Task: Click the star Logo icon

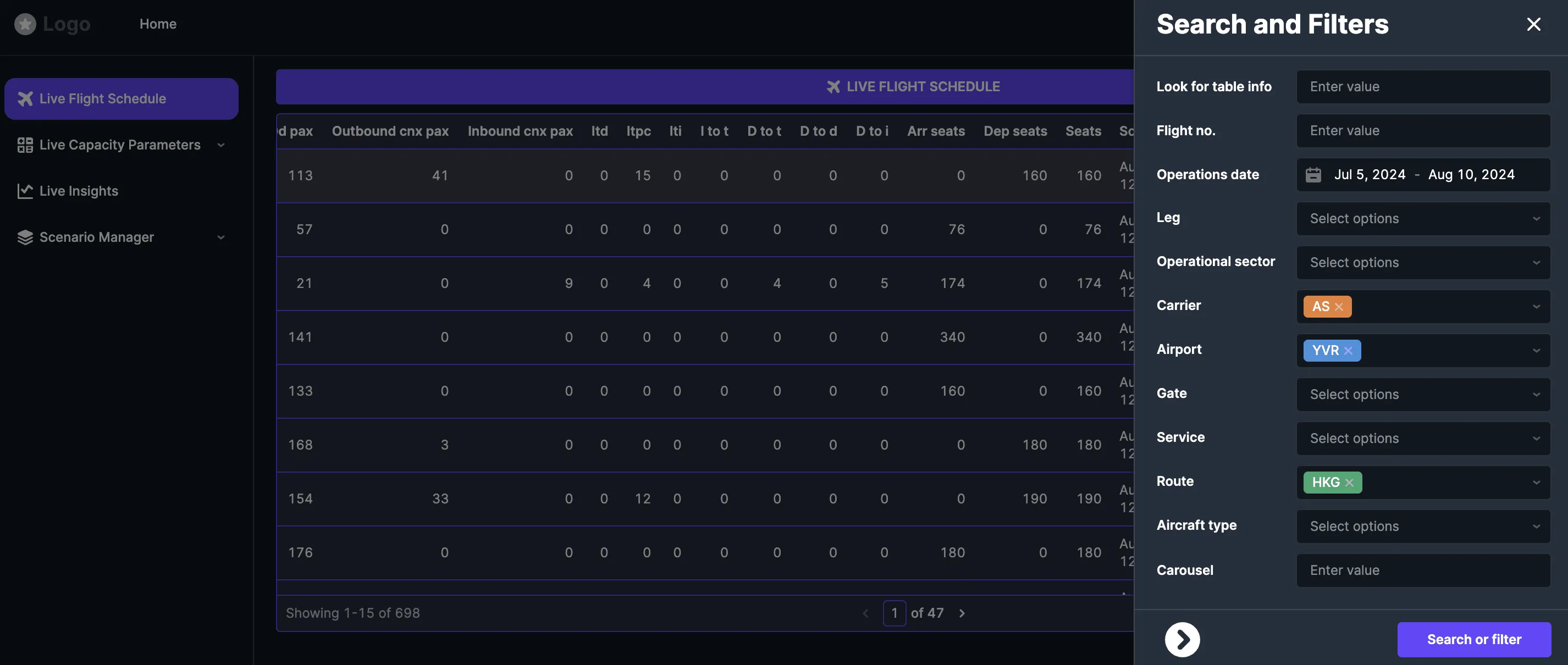Action: [25, 24]
